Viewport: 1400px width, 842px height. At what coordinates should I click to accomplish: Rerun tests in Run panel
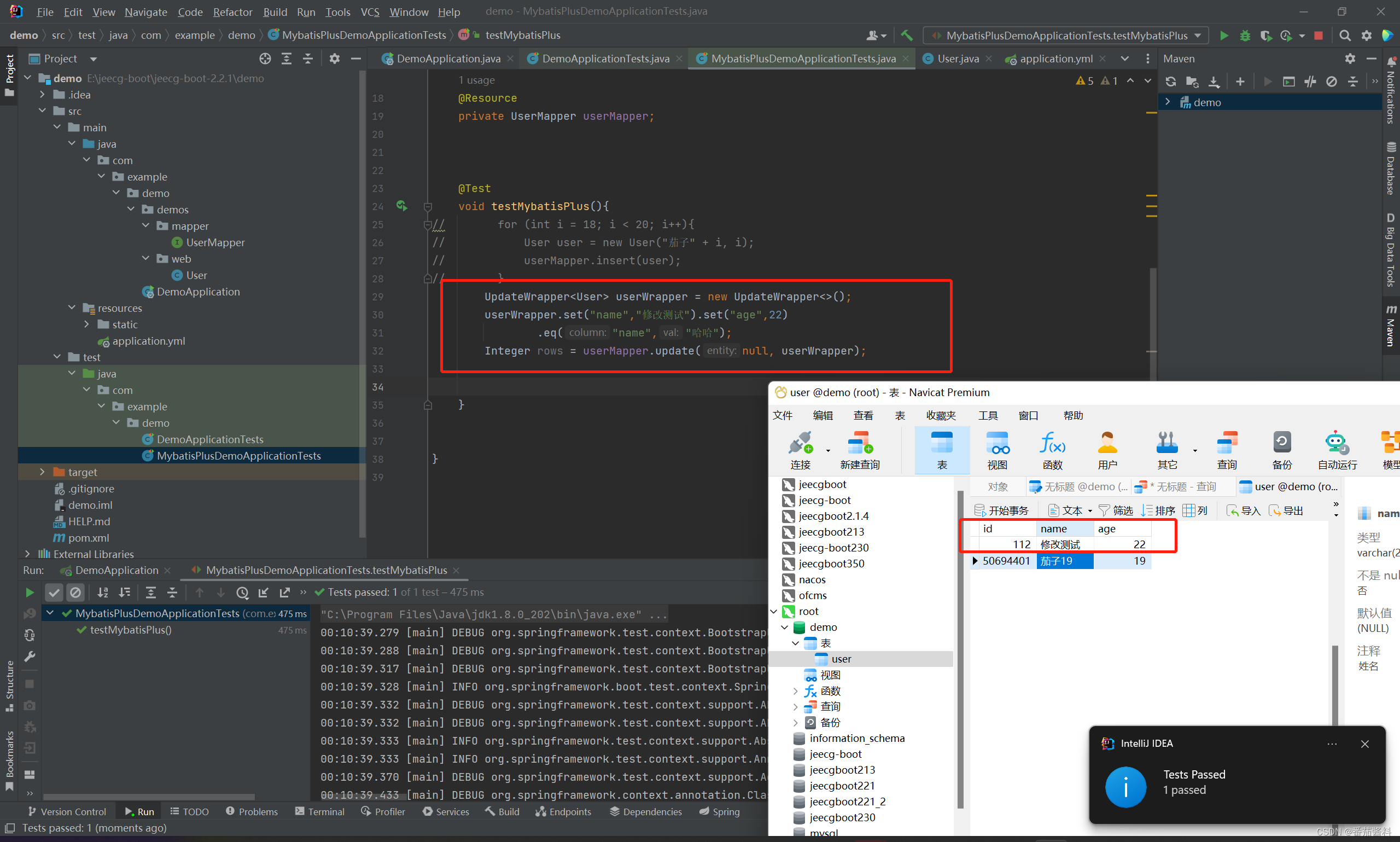[x=30, y=593]
